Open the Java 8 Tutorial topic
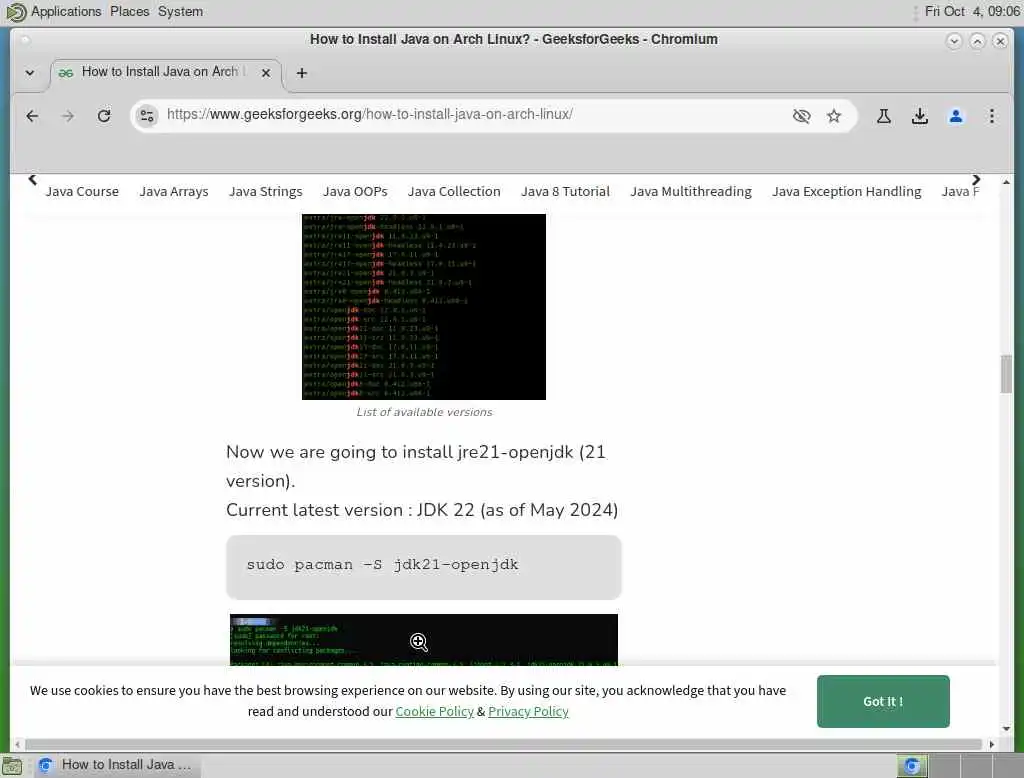This screenshot has width=1024, height=778. click(x=566, y=191)
